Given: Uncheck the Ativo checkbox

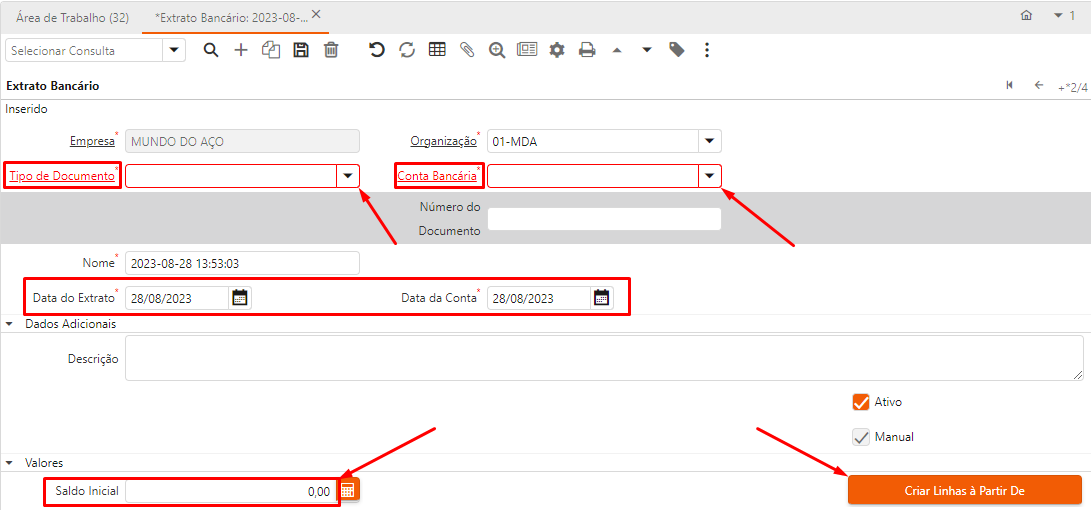Looking at the screenshot, I should tap(861, 402).
